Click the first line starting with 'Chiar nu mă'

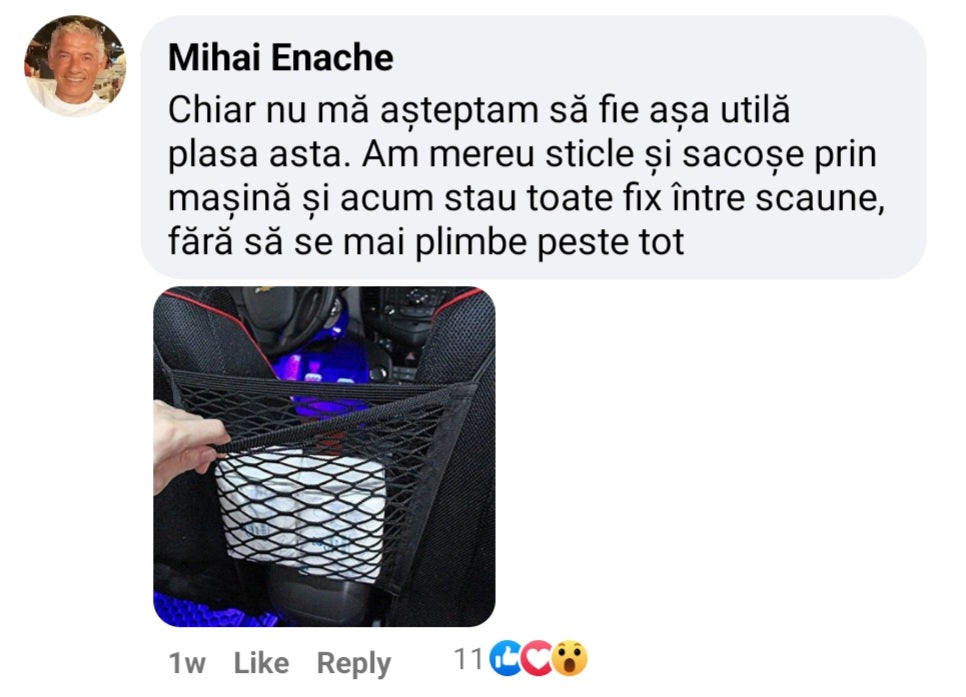coord(479,111)
